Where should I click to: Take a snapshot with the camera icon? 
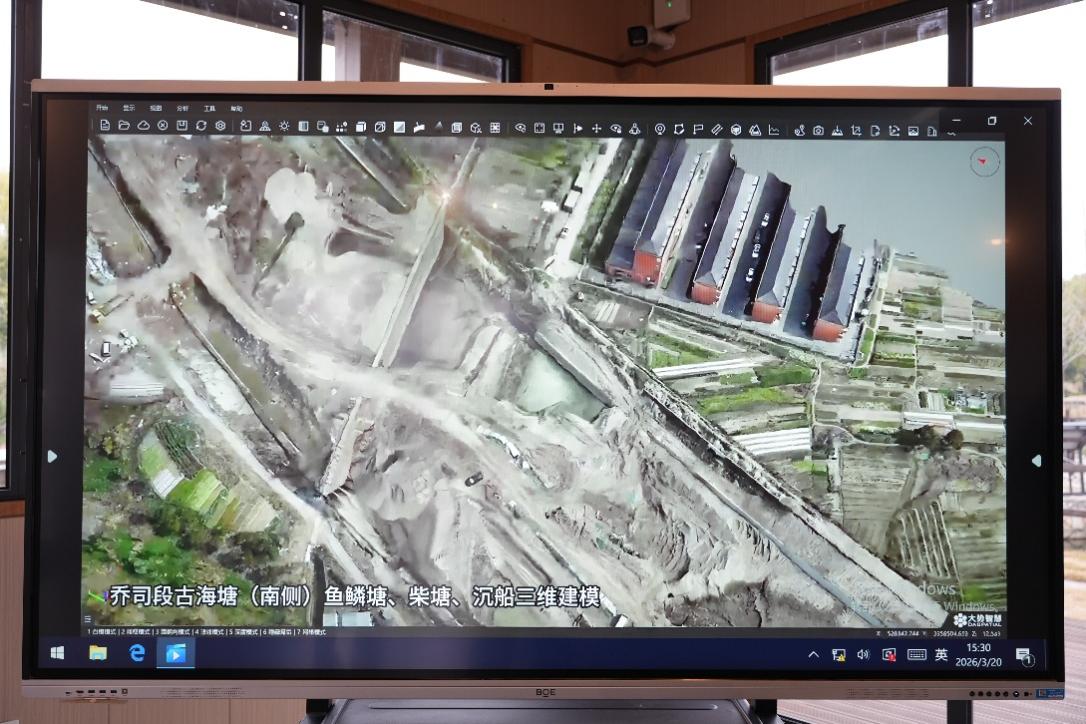(818, 130)
